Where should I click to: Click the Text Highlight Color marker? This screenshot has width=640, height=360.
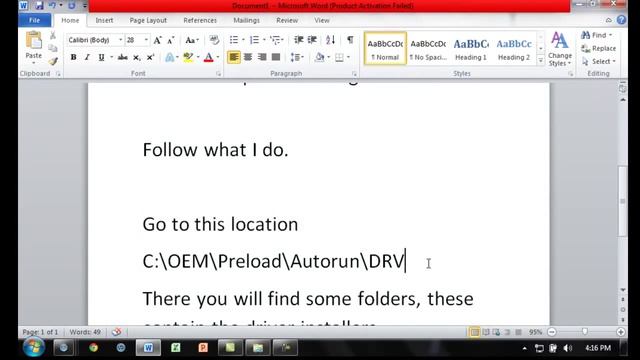[x=188, y=57]
